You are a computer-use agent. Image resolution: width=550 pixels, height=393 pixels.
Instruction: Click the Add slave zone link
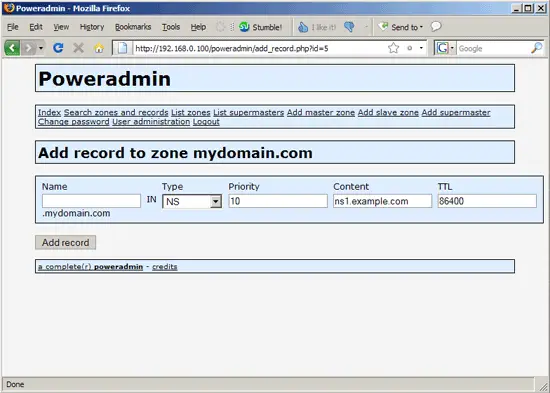pyautogui.click(x=388, y=113)
